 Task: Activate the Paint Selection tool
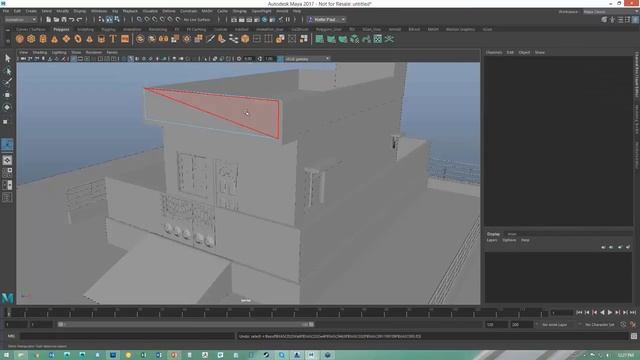point(7,82)
